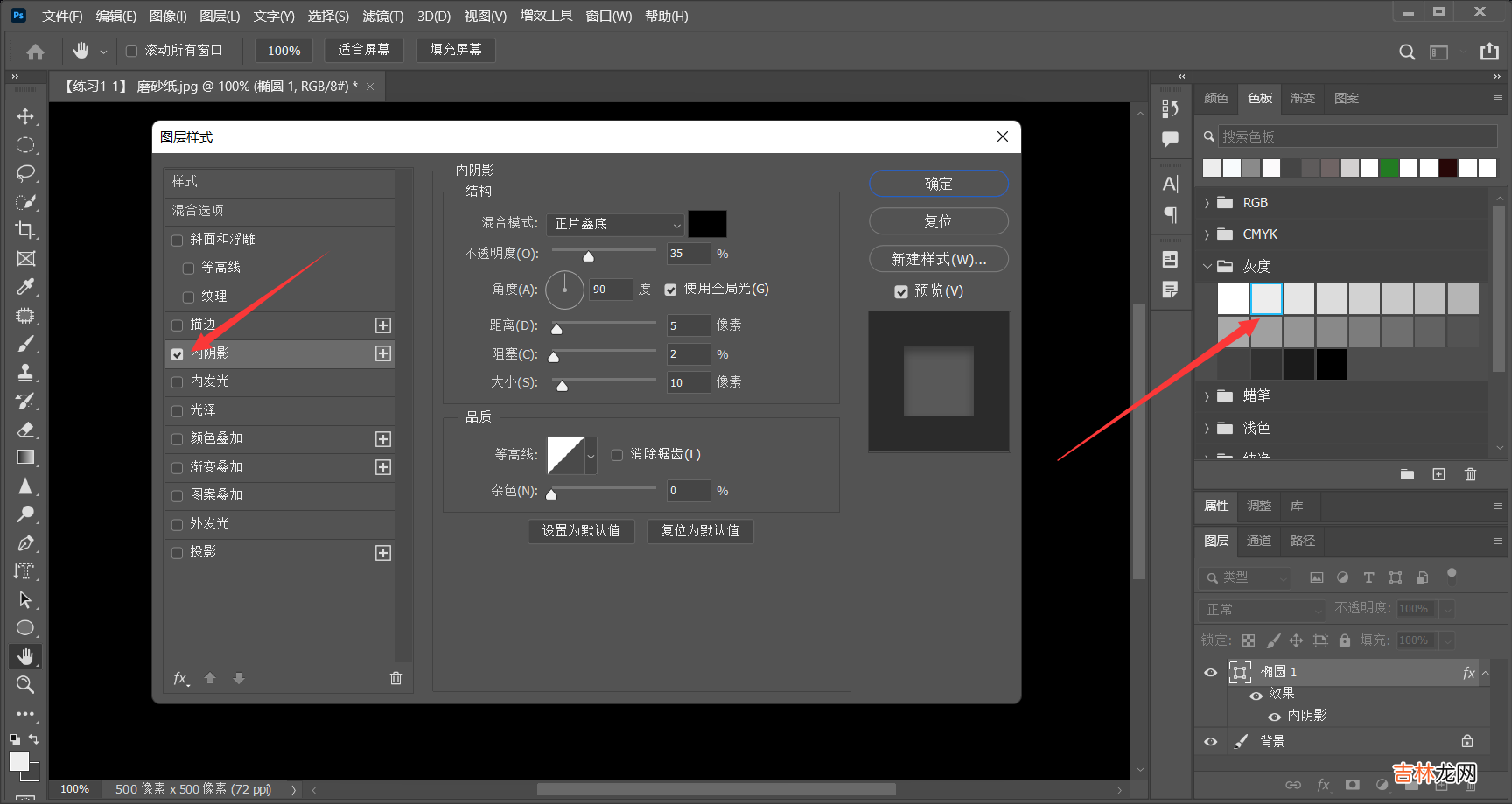
Task: Move effect up with the arrow icon
Action: coord(210,678)
